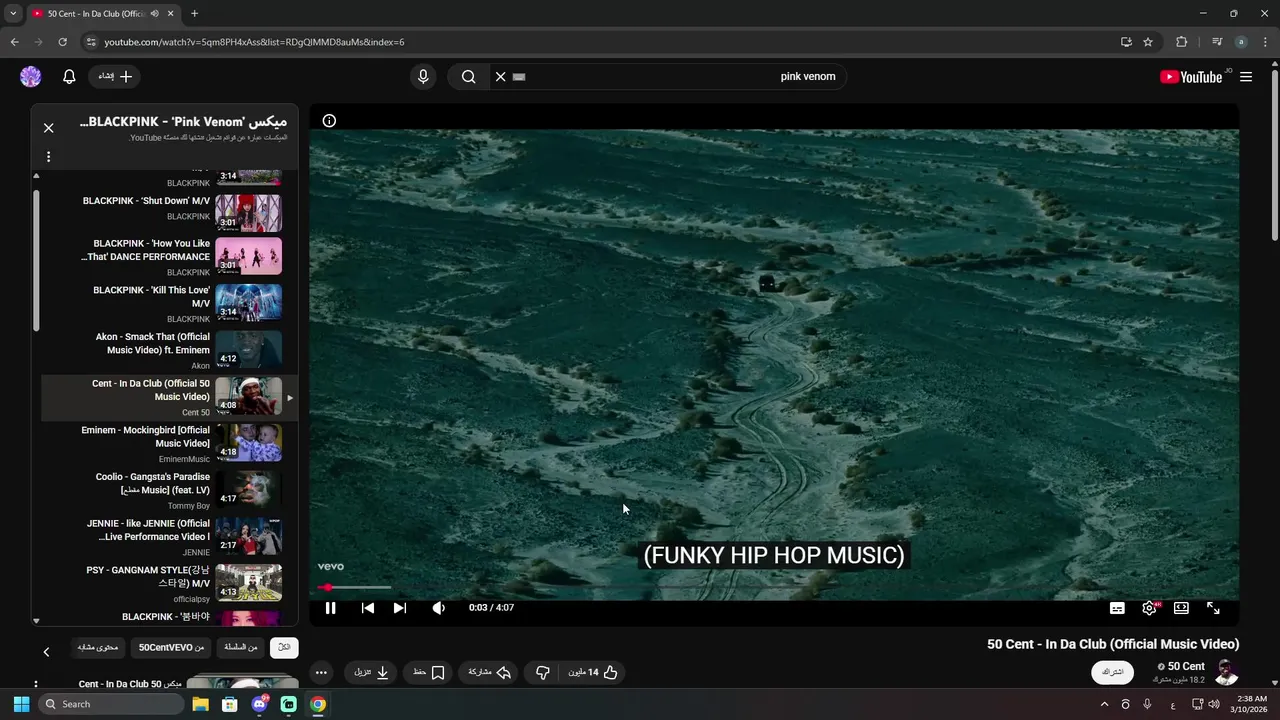1280x720 pixels.
Task: Open the notifications bell
Action: coord(69,77)
